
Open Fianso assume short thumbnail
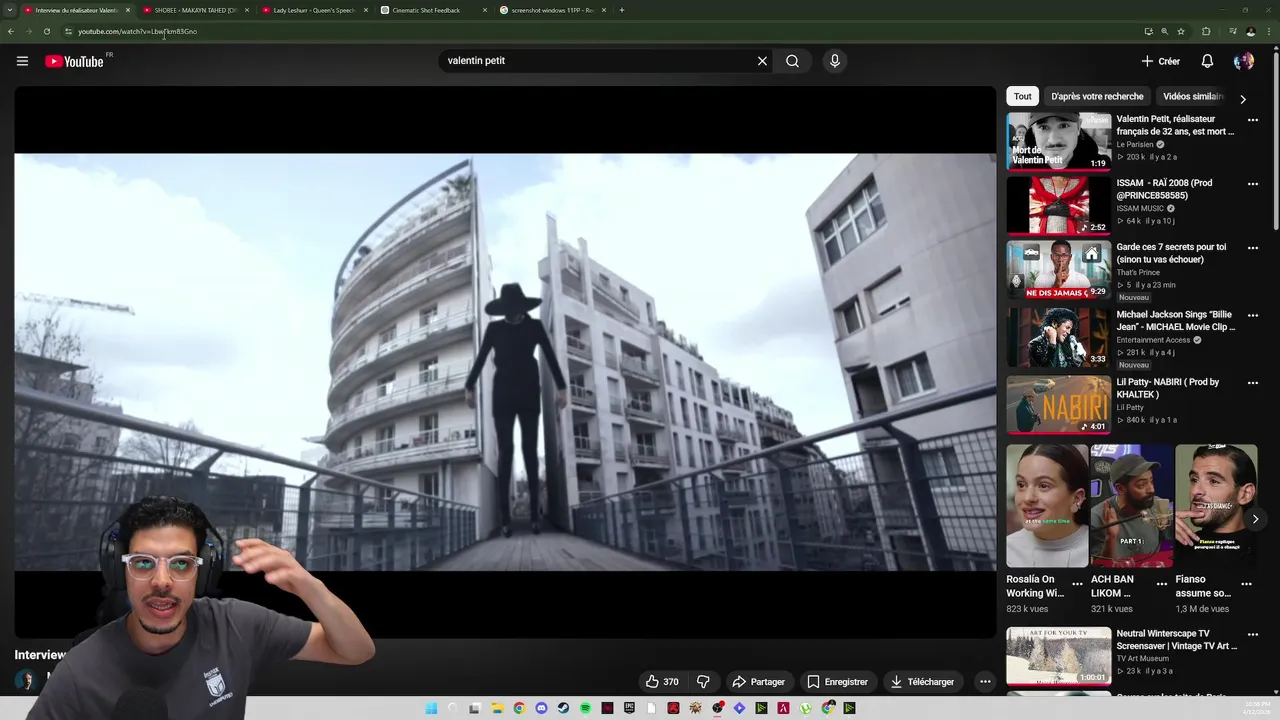point(1216,506)
